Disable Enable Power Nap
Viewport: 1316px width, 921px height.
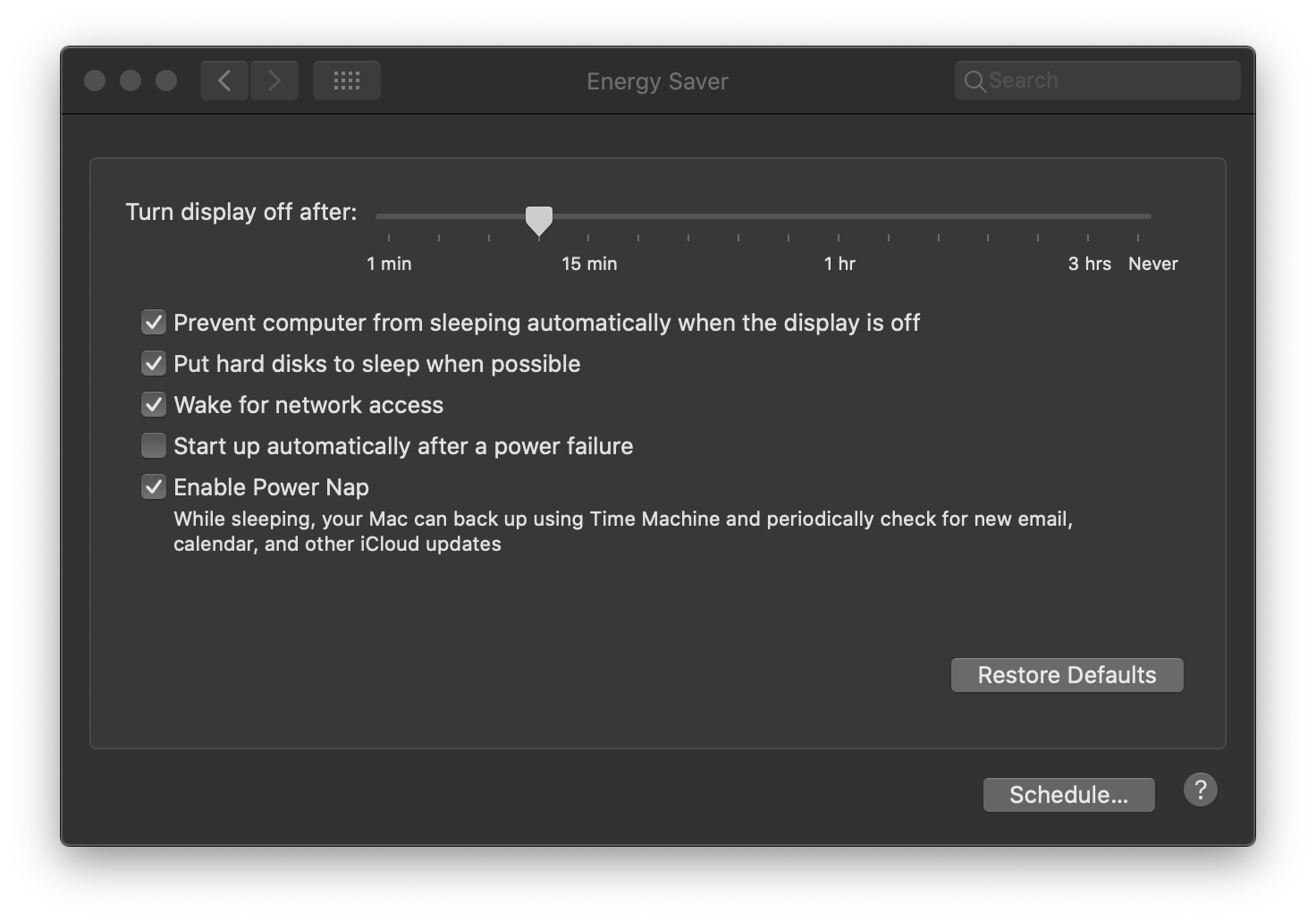point(153,486)
